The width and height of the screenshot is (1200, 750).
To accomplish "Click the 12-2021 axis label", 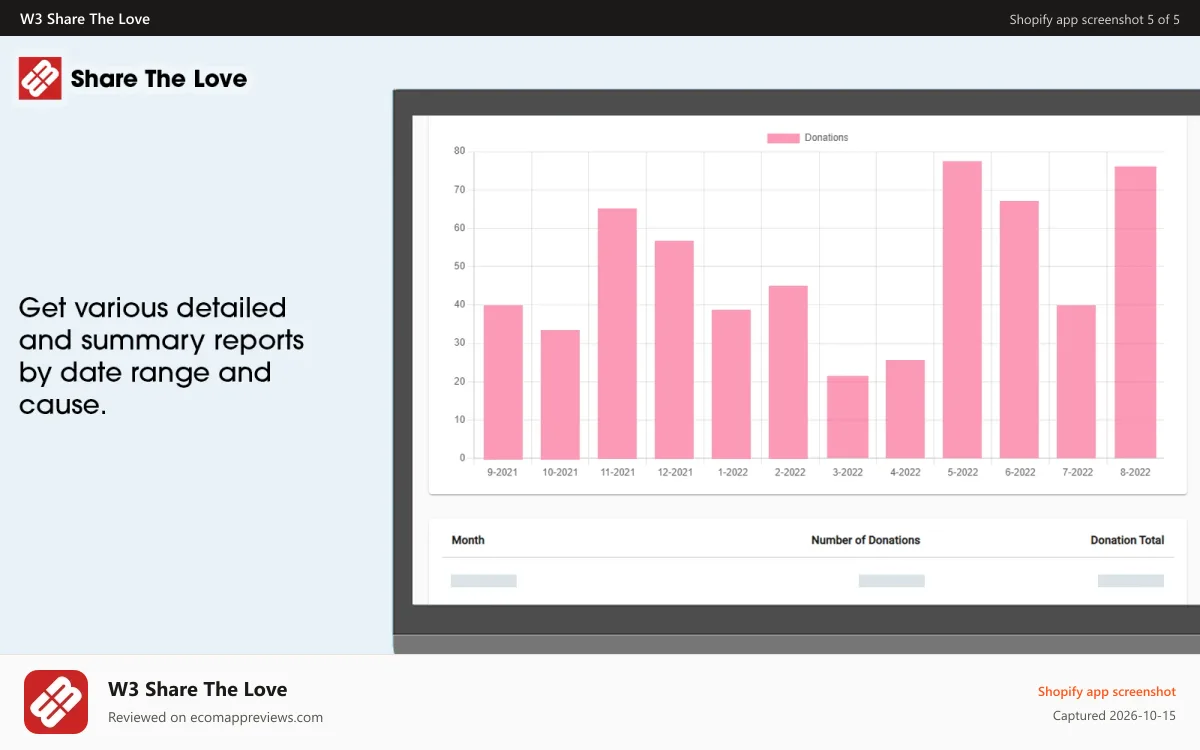I will tap(674, 472).
